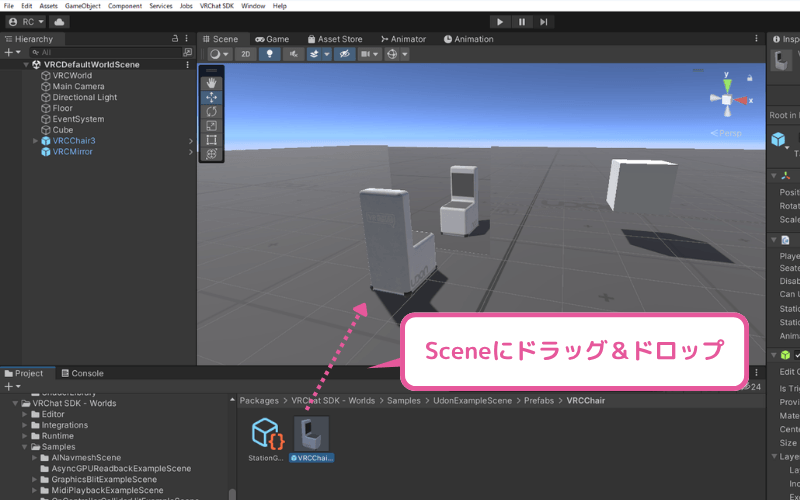
Task: Select the Scale tool
Action: tap(211, 126)
